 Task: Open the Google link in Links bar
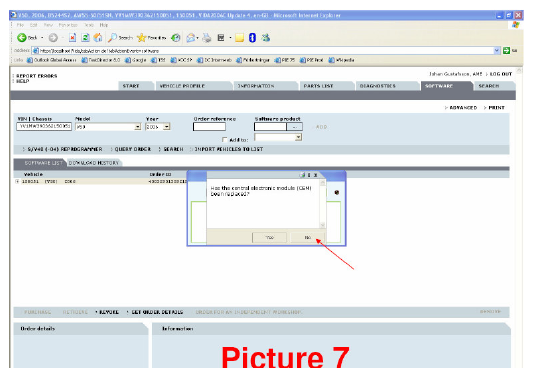(136, 60)
